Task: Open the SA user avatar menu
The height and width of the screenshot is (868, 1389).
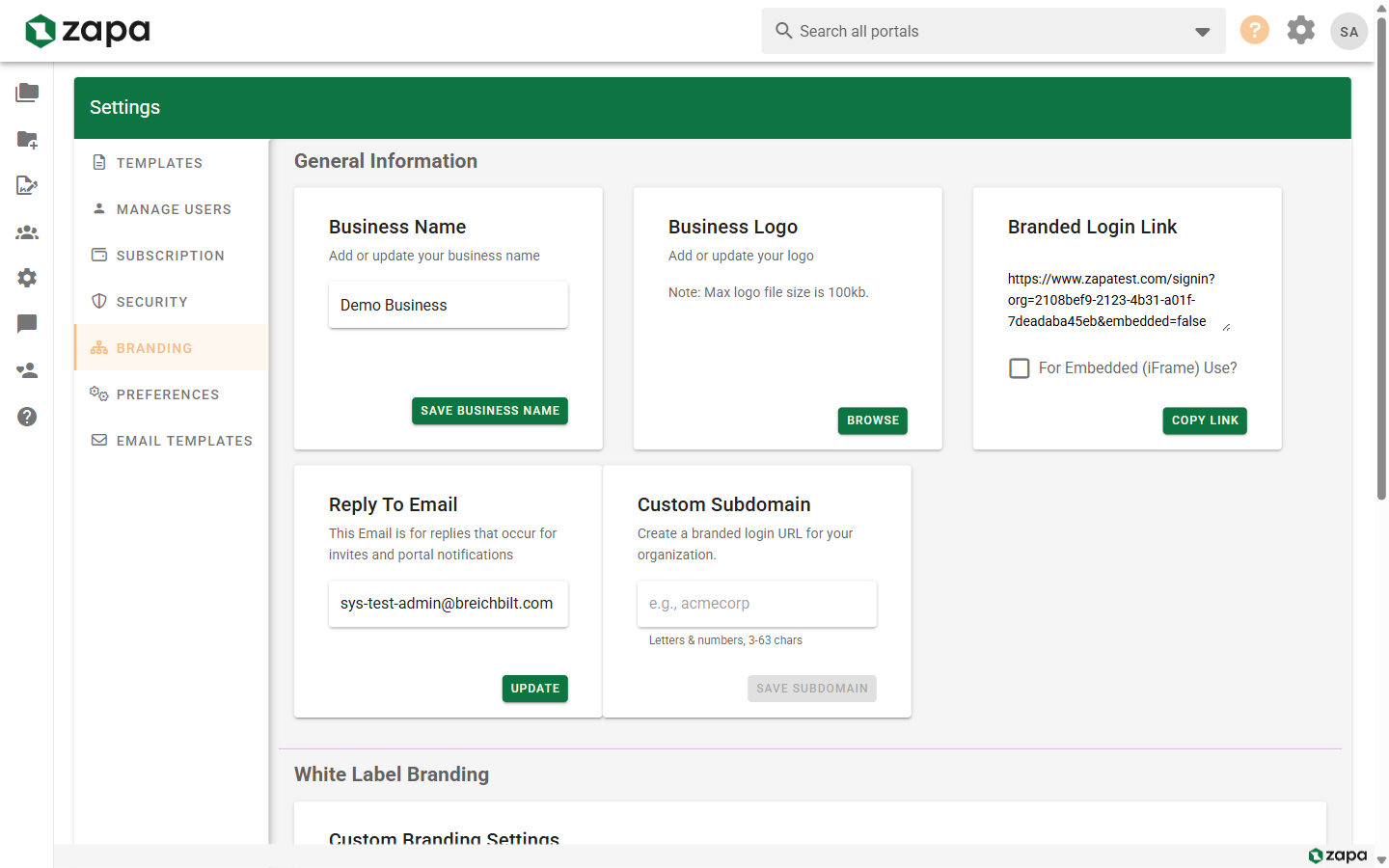Action: click(1348, 31)
